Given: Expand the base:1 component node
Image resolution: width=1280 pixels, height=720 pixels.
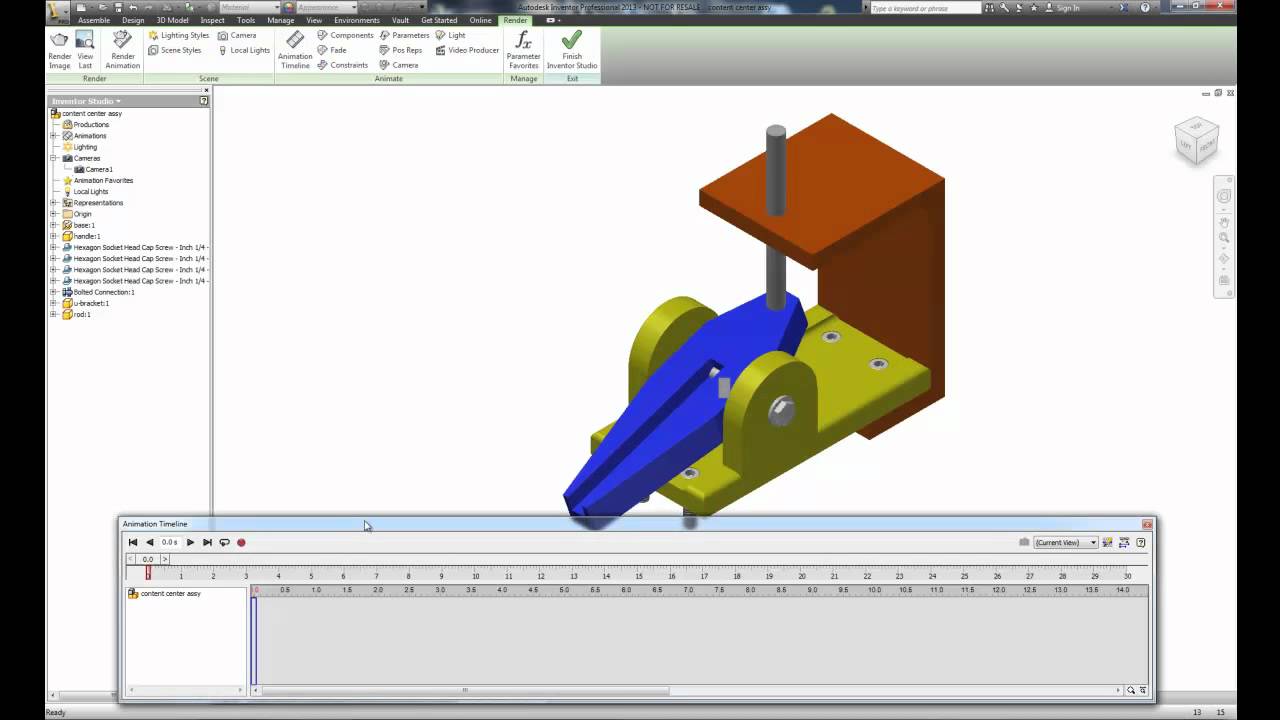Looking at the screenshot, I should pyautogui.click(x=55, y=225).
